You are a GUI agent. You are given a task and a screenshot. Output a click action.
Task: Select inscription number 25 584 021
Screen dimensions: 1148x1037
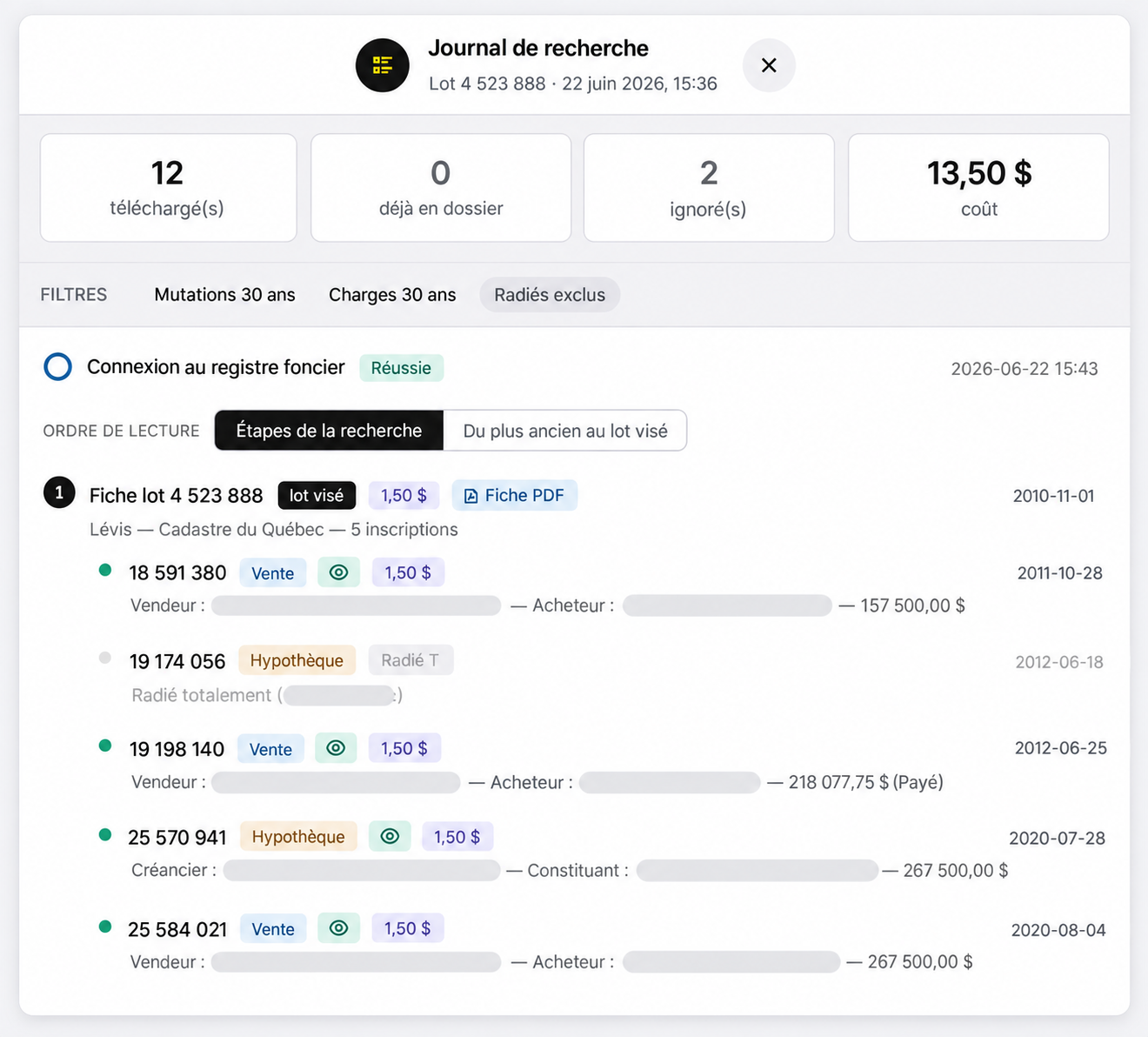(177, 930)
